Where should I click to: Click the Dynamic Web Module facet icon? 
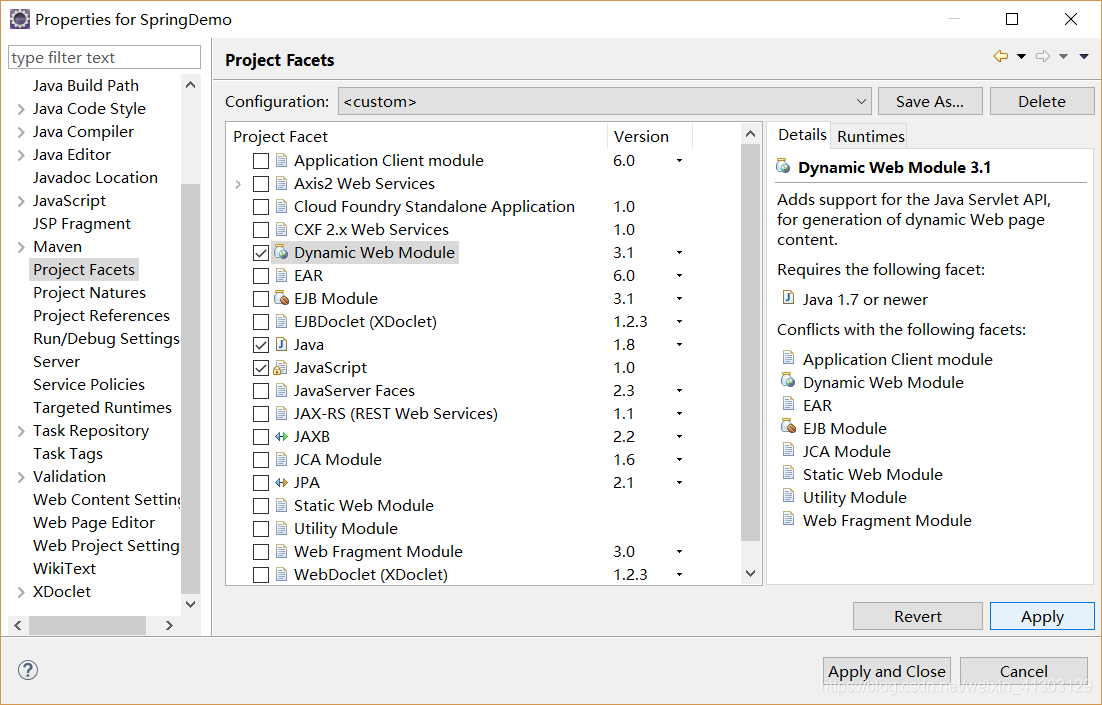(x=281, y=252)
